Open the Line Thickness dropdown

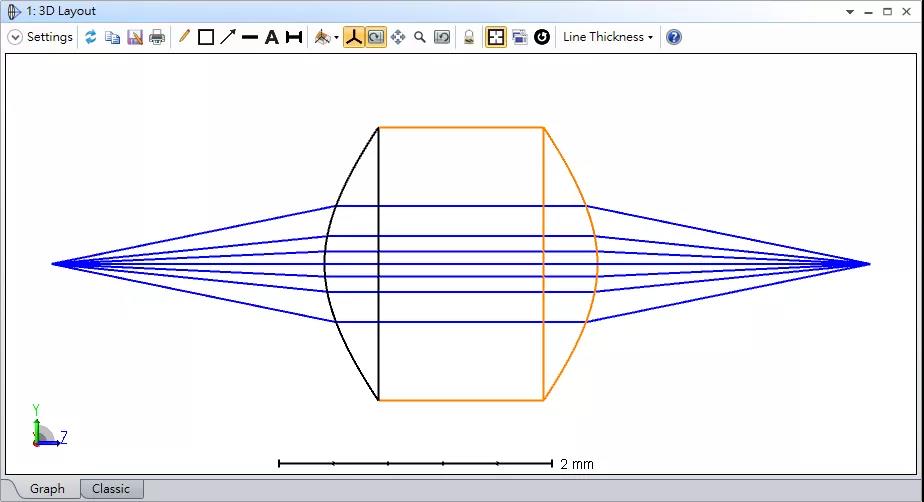pos(608,37)
